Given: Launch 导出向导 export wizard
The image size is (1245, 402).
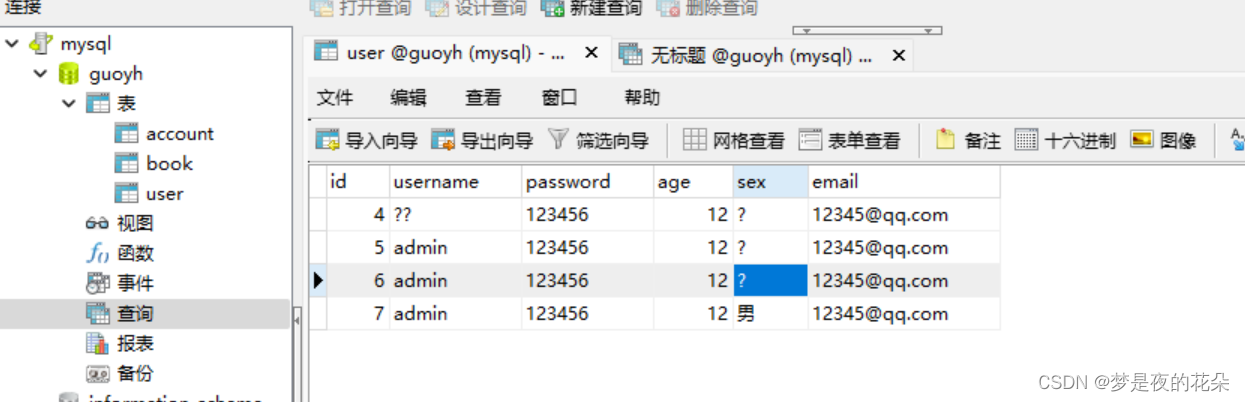Looking at the screenshot, I should [482, 140].
